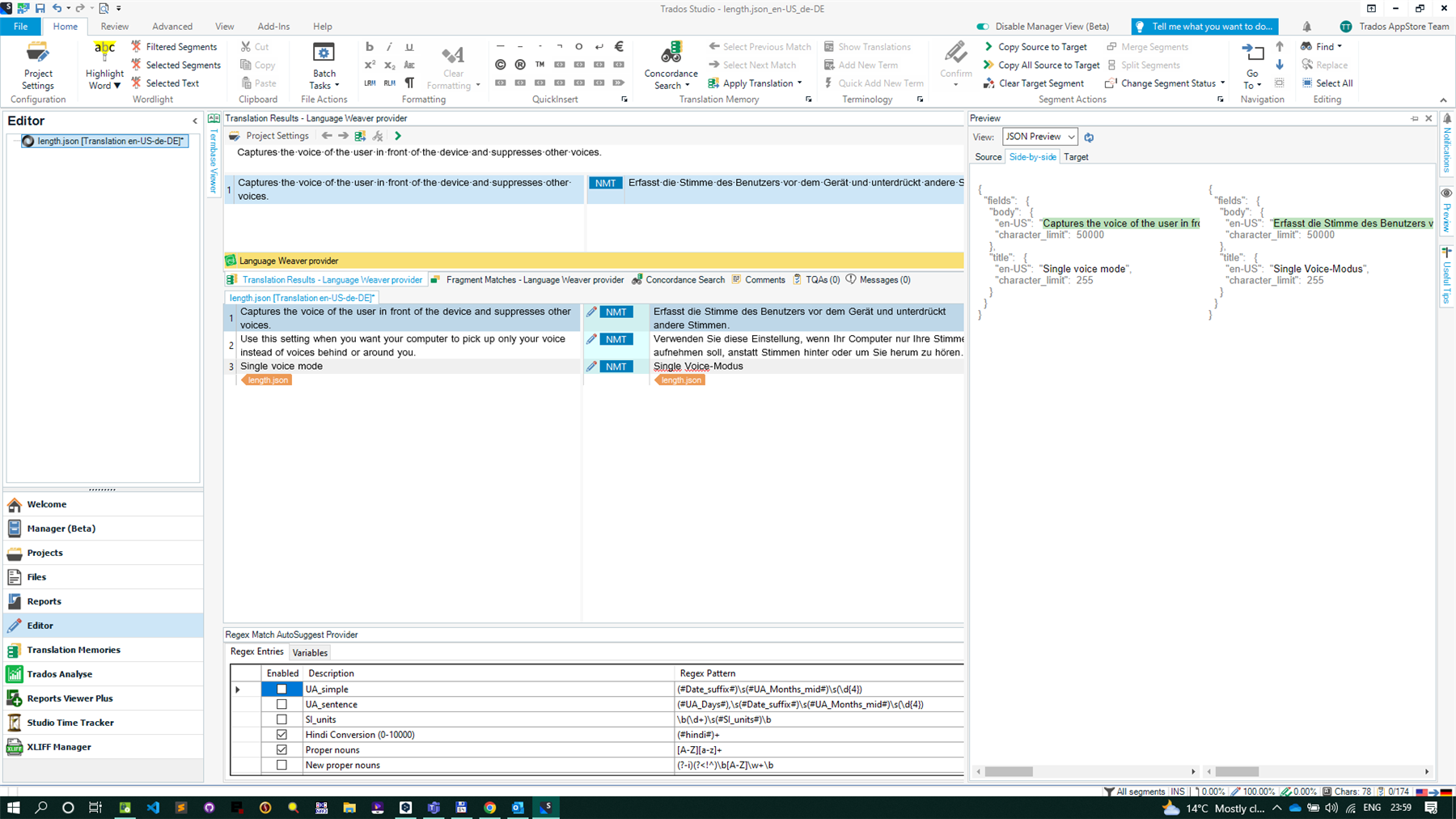The height and width of the screenshot is (819, 1456).
Task: Switch to Projects view
Action: [104, 553]
